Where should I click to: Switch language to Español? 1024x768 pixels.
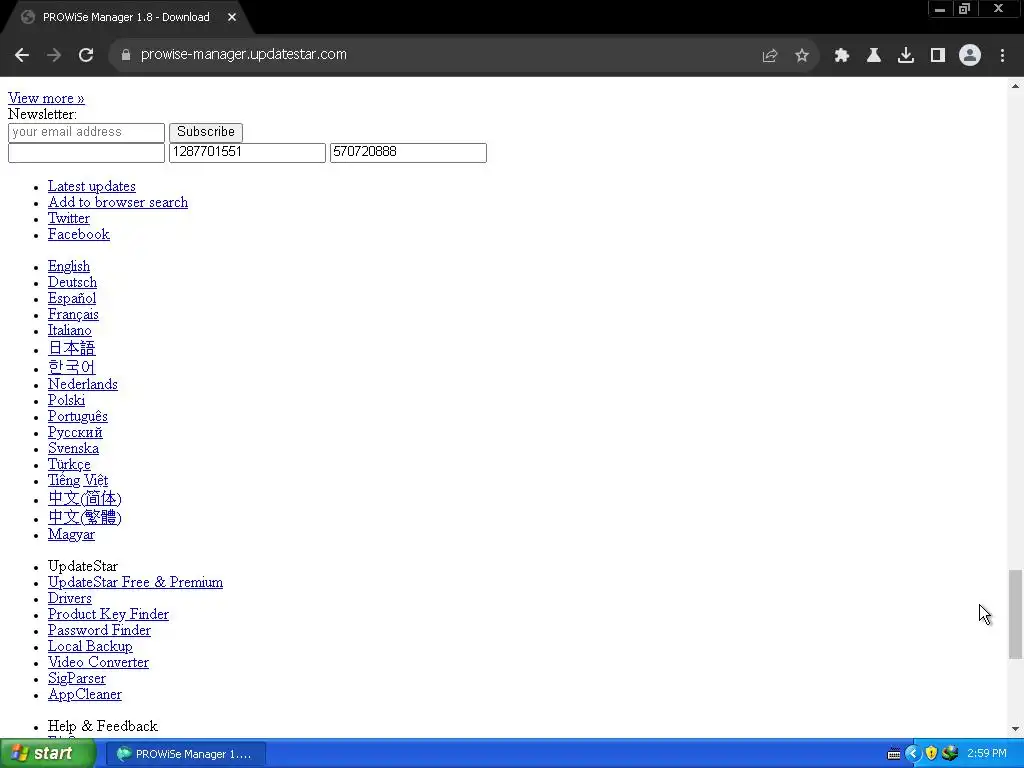pos(72,298)
